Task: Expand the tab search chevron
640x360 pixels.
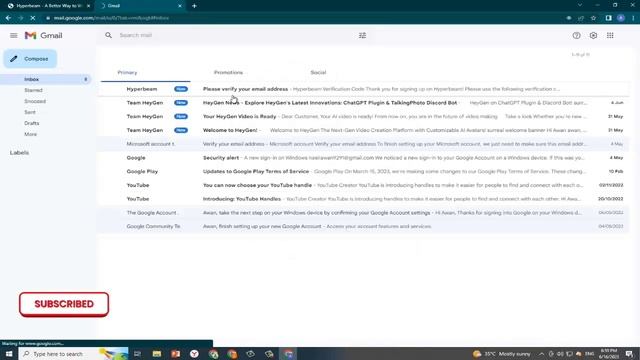Action: (x=580, y=5)
